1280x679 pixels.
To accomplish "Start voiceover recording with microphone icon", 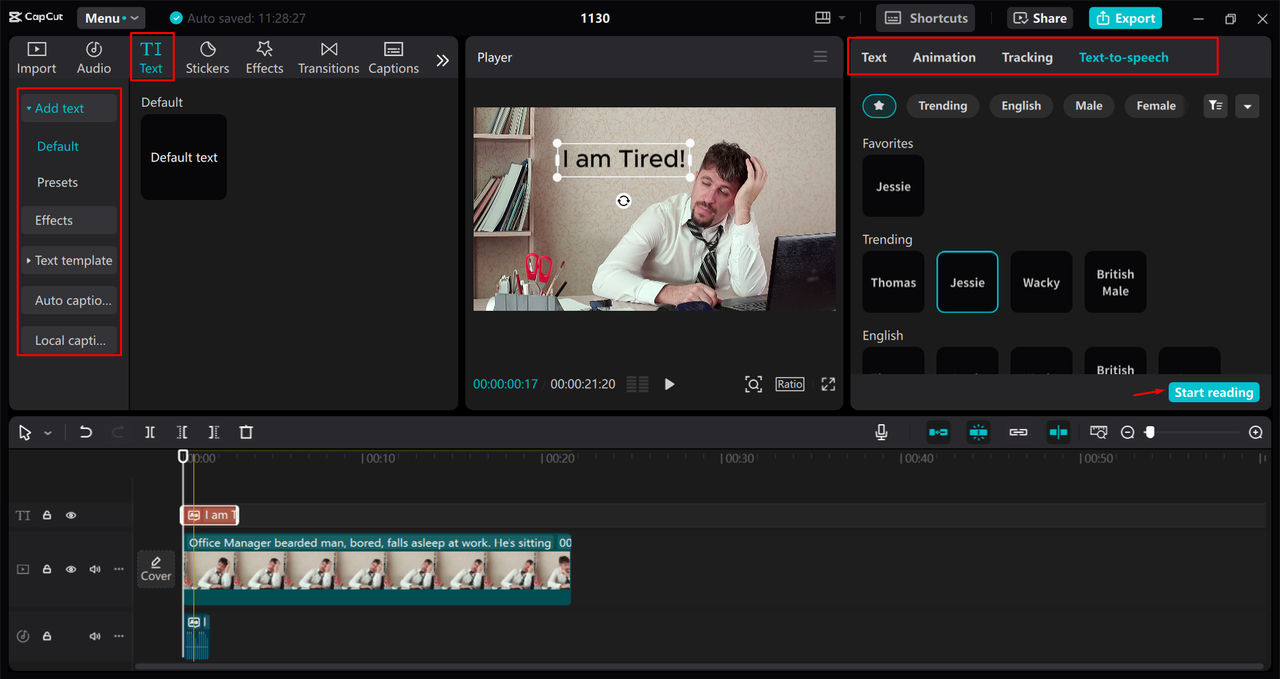I will point(881,432).
